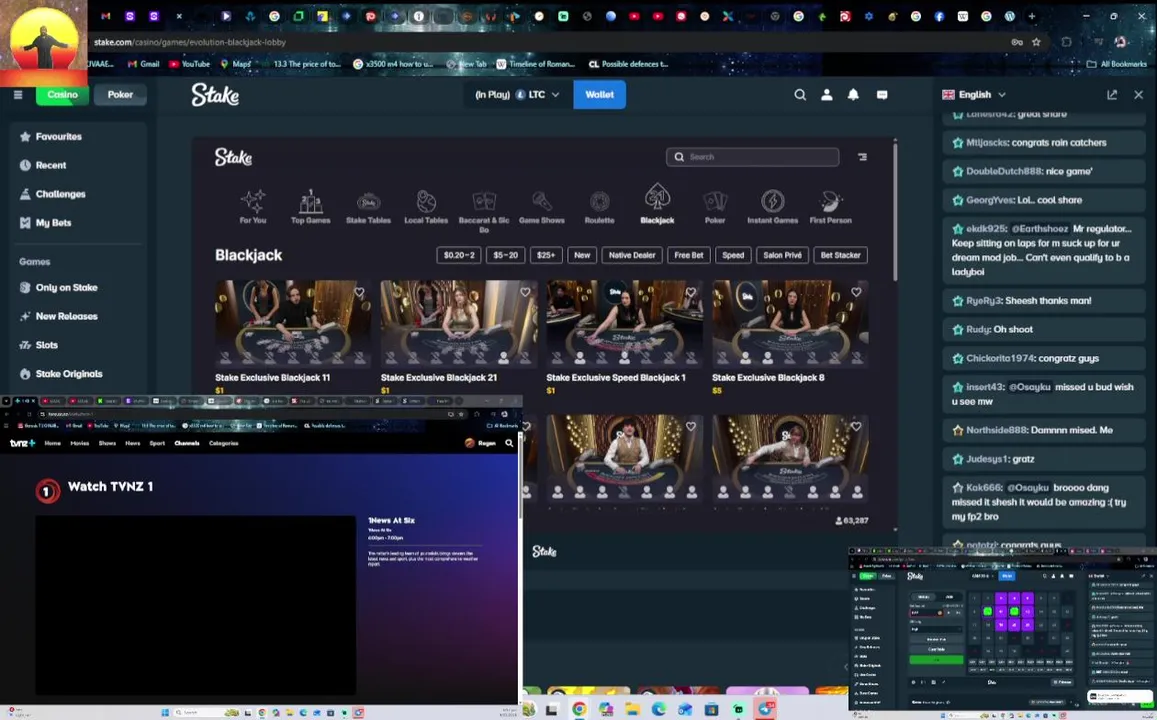Close the chat panel
Screen dimensions: 1157x720
click(1139, 94)
